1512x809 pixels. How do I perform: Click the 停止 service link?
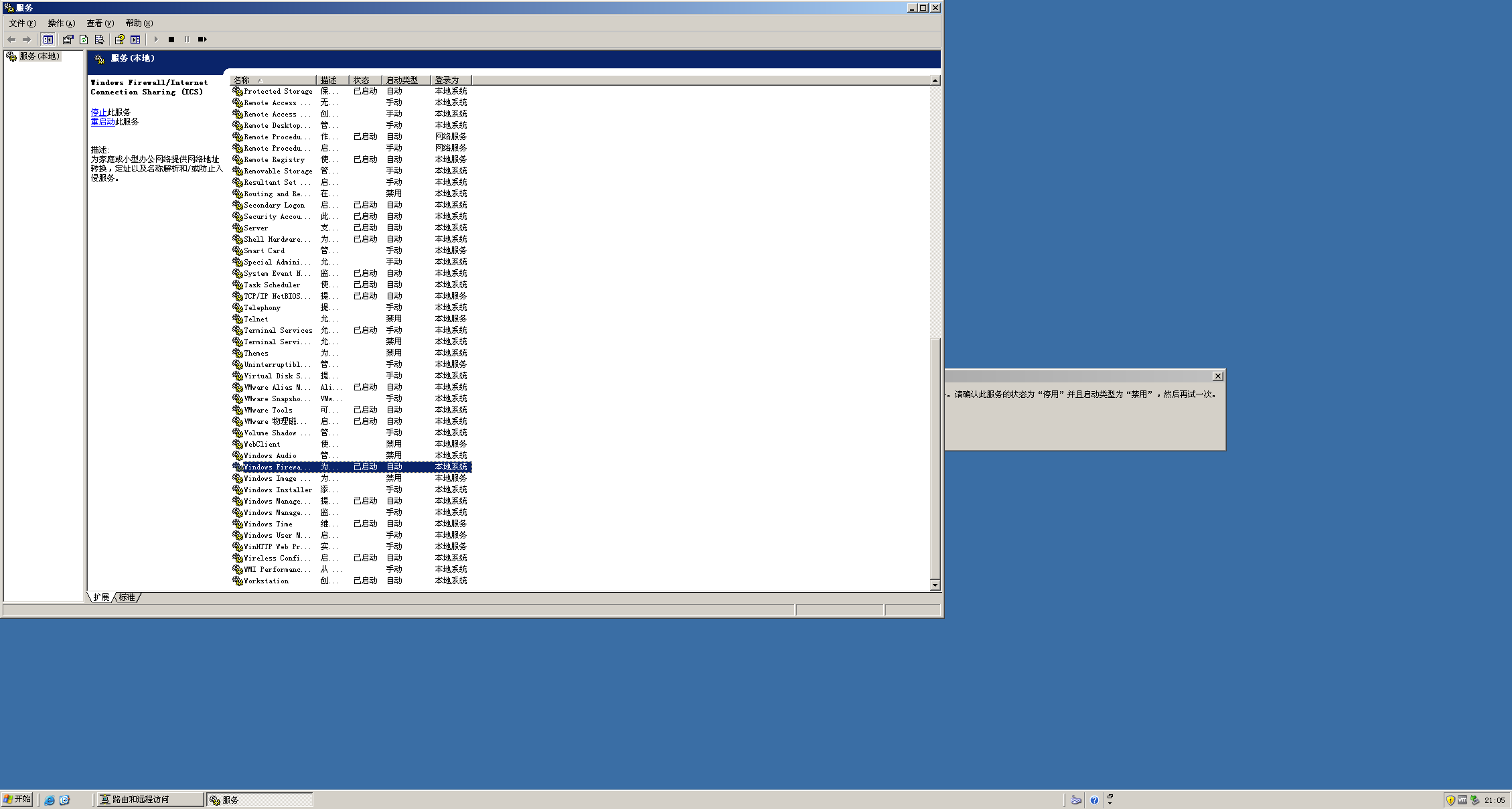98,113
